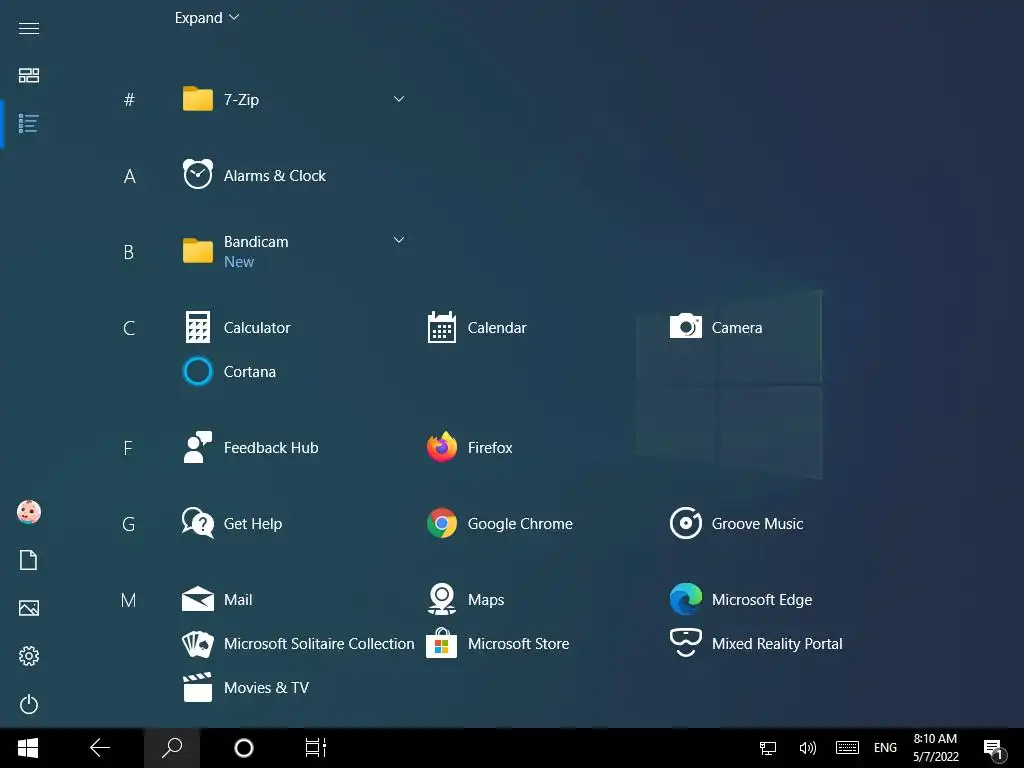
Task: Open Settings via the gear icon
Action: point(29,656)
